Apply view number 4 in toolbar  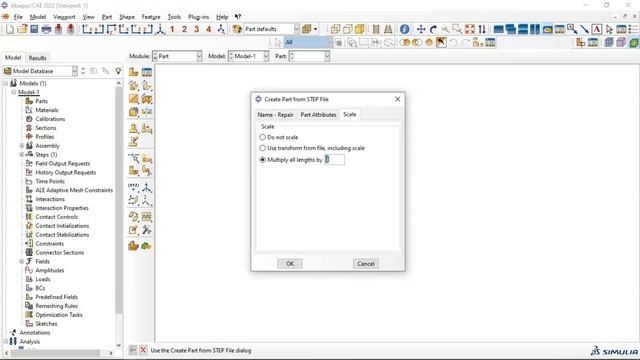[209, 29]
